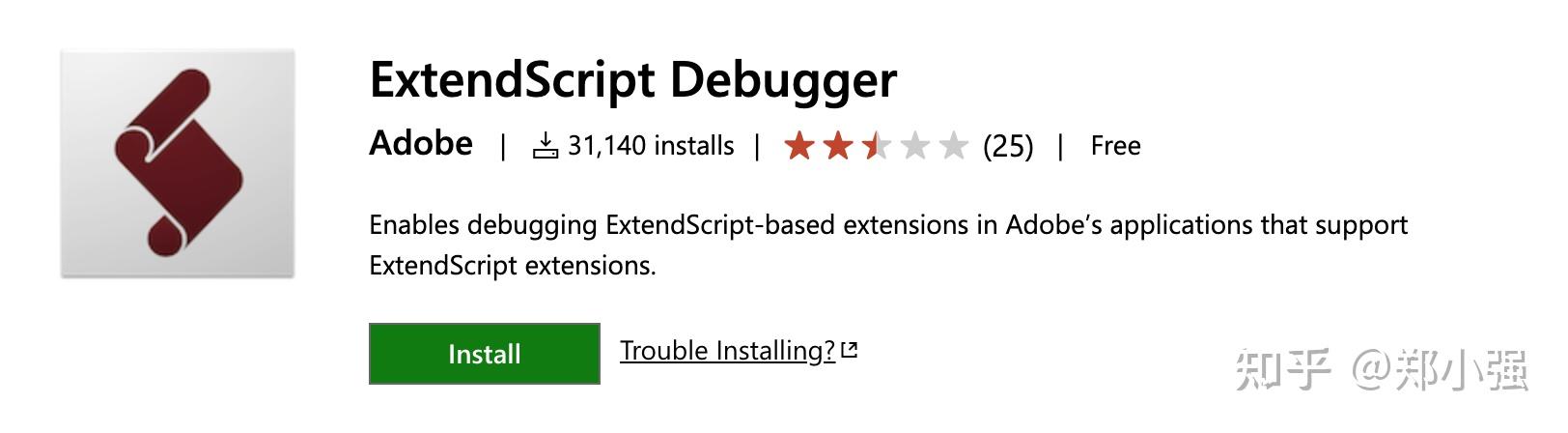Click the second filled rating star
This screenshot has width=1568, height=433.
[x=838, y=146]
